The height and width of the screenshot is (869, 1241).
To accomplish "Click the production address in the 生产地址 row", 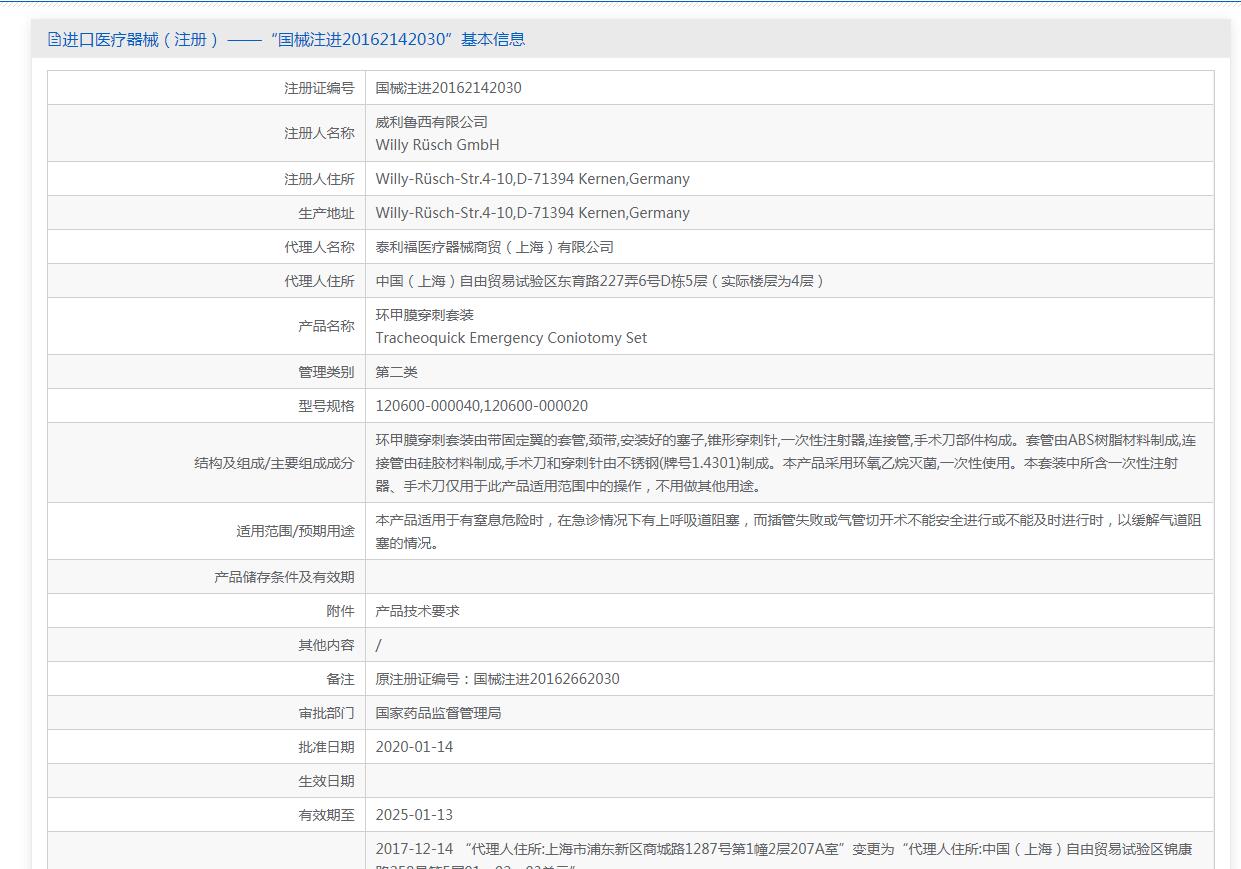I will pyautogui.click(x=532, y=213).
